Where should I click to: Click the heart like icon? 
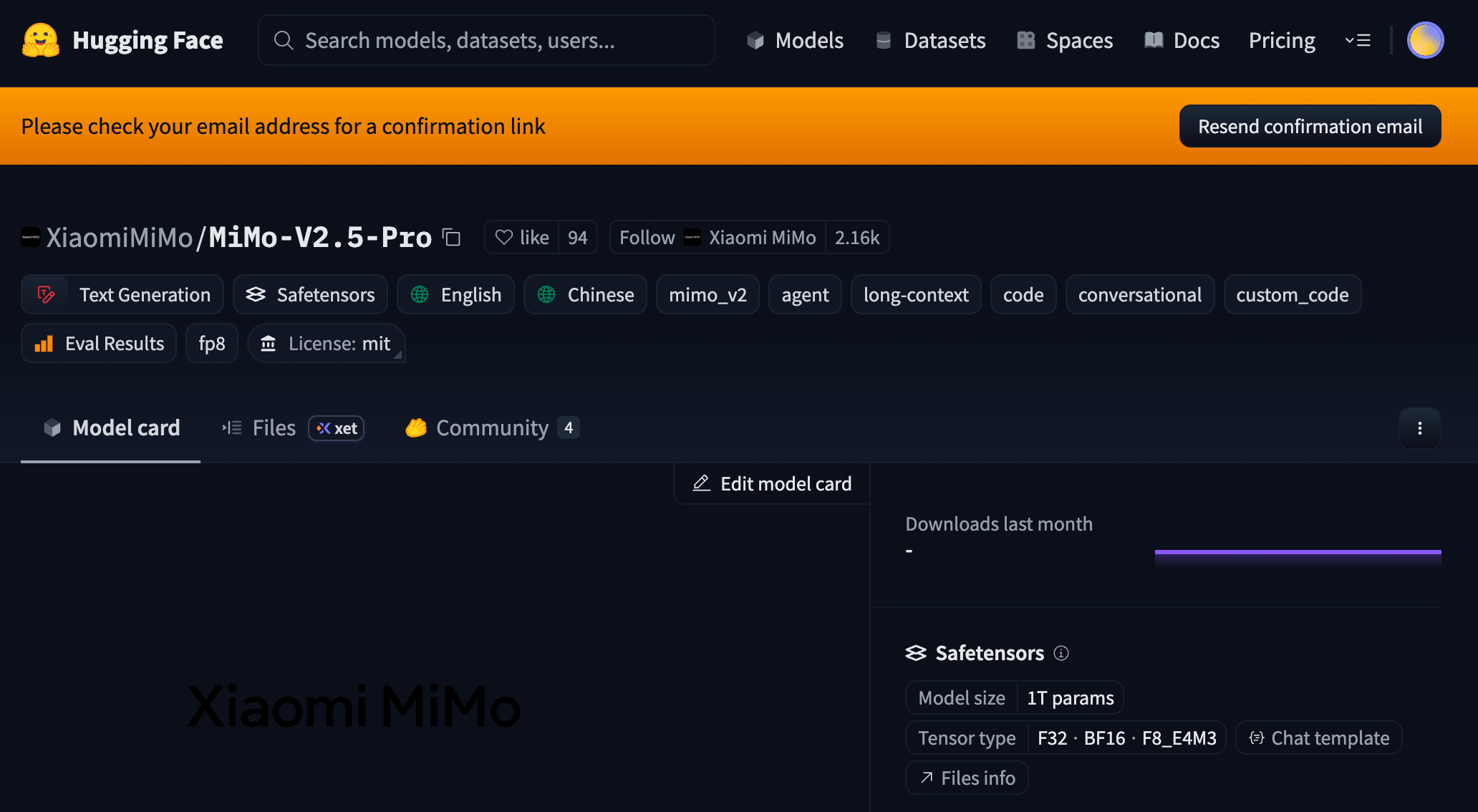pos(504,237)
